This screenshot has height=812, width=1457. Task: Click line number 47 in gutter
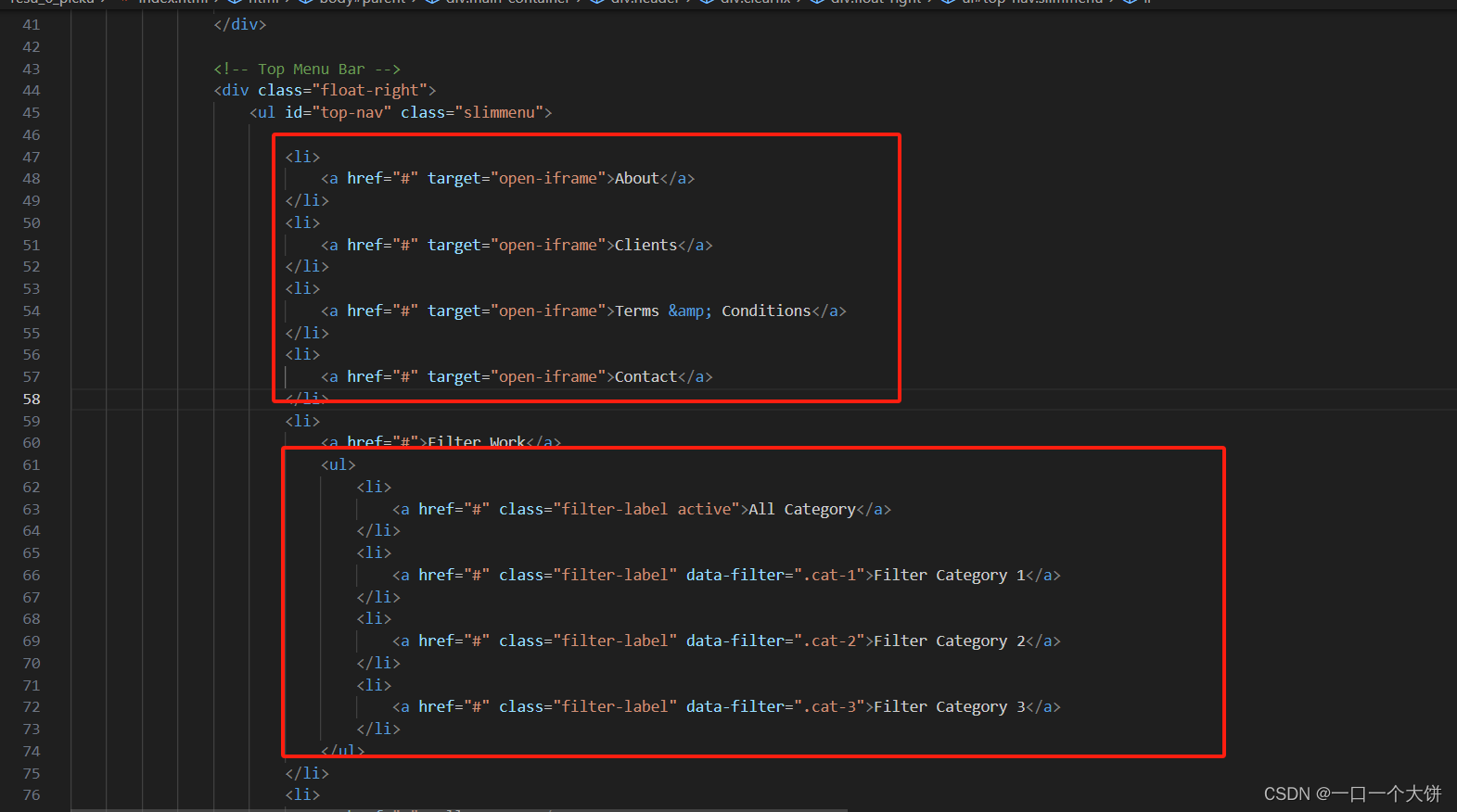click(x=32, y=157)
